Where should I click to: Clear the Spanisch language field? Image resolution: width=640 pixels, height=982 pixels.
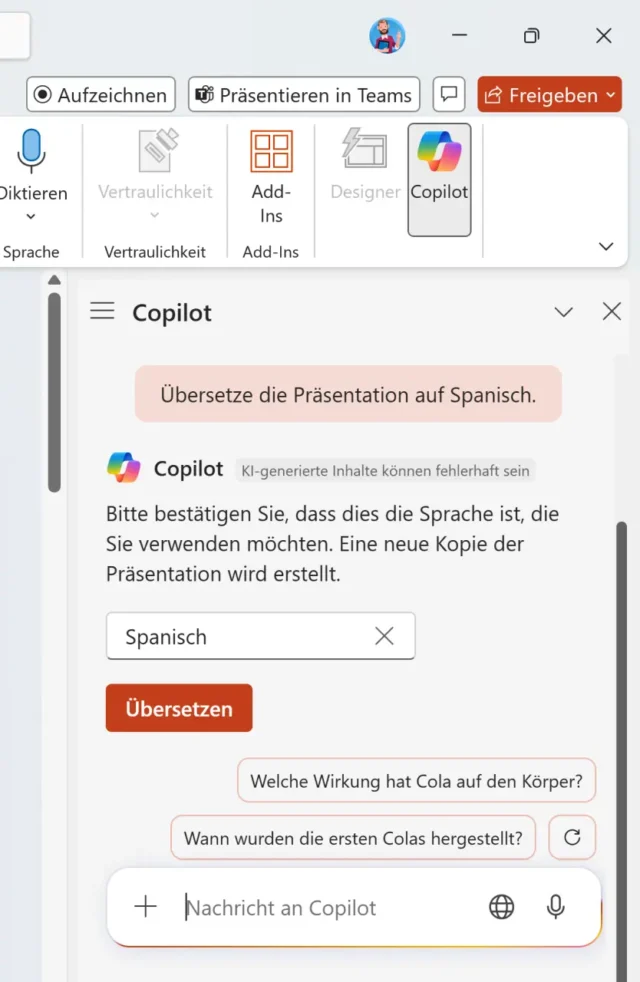(384, 636)
